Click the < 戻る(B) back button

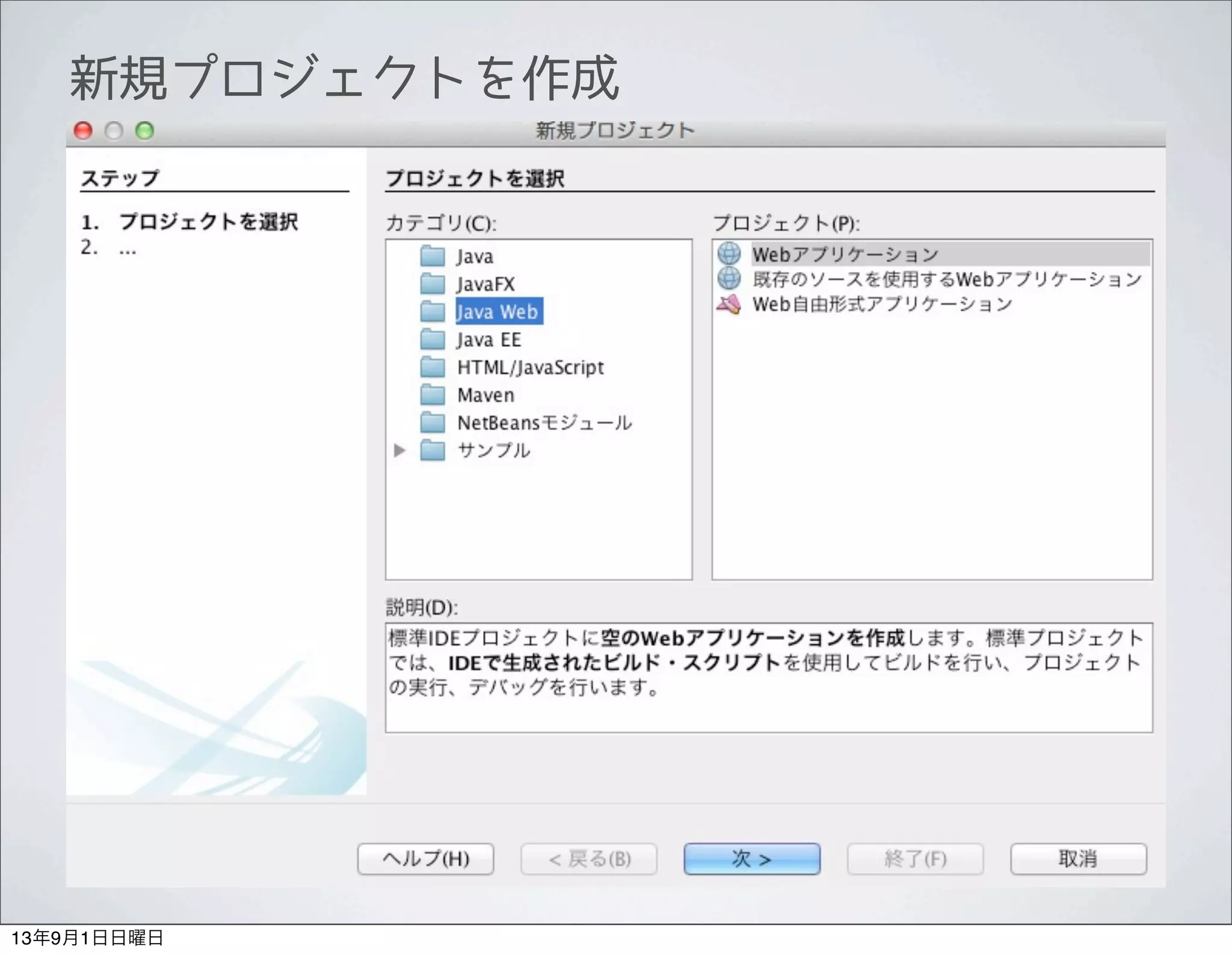[589, 859]
